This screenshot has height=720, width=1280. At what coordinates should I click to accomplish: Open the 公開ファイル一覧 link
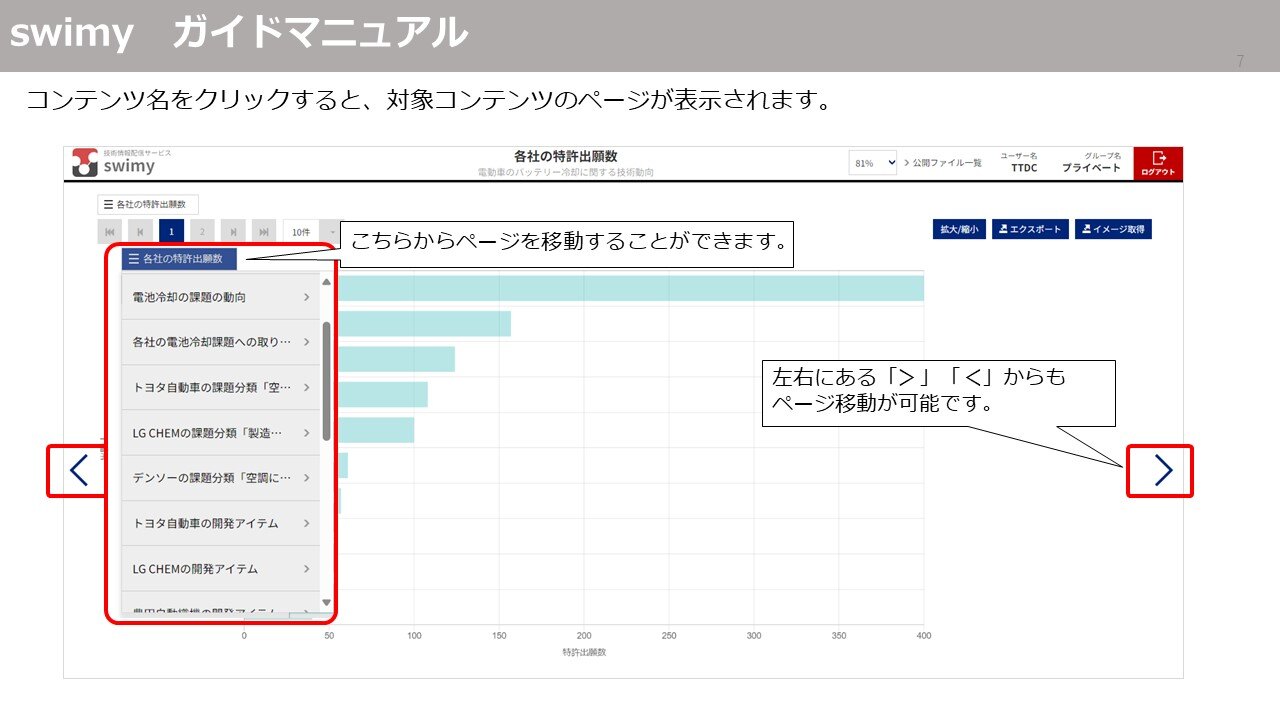click(x=942, y=163)
